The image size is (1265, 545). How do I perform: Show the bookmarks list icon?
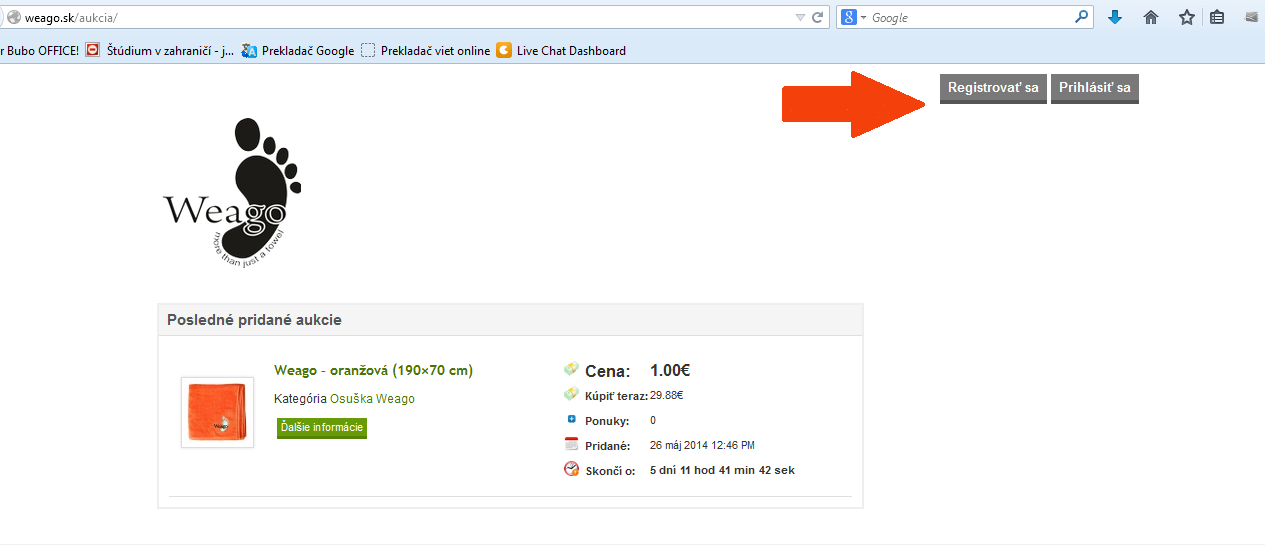pos(1217,17)
